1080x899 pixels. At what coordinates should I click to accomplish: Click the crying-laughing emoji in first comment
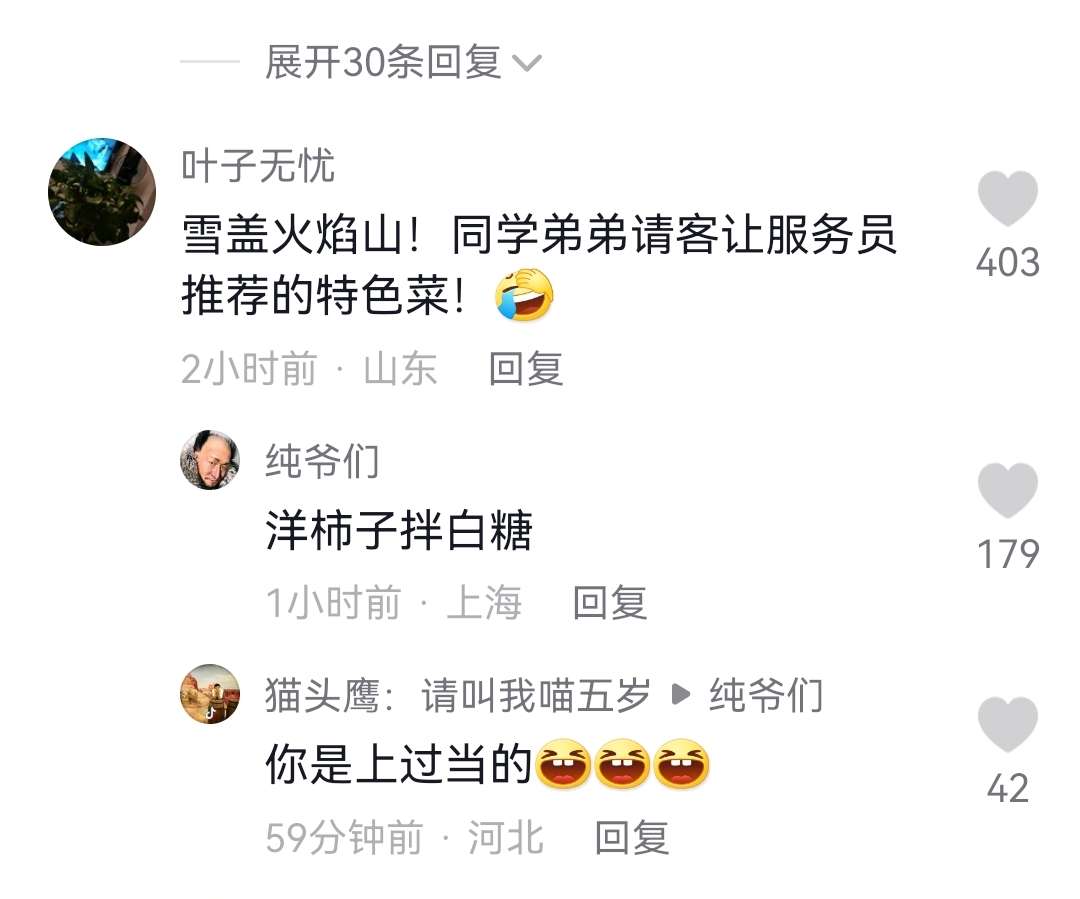[524, 295]
